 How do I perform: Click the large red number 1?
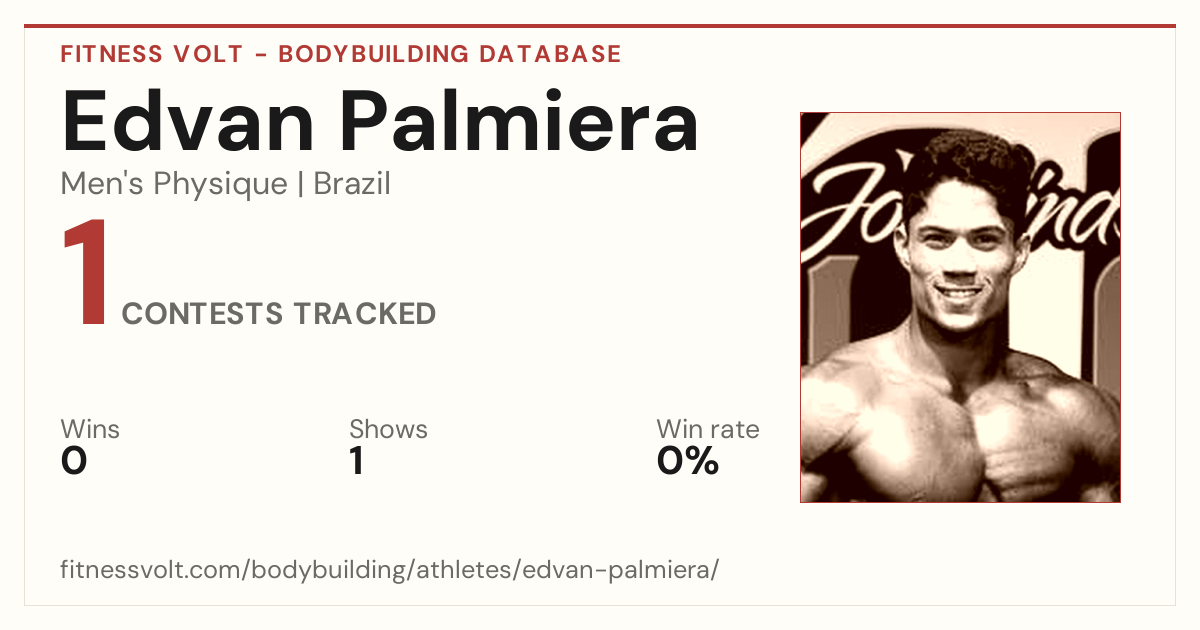[x=85, y=274]
